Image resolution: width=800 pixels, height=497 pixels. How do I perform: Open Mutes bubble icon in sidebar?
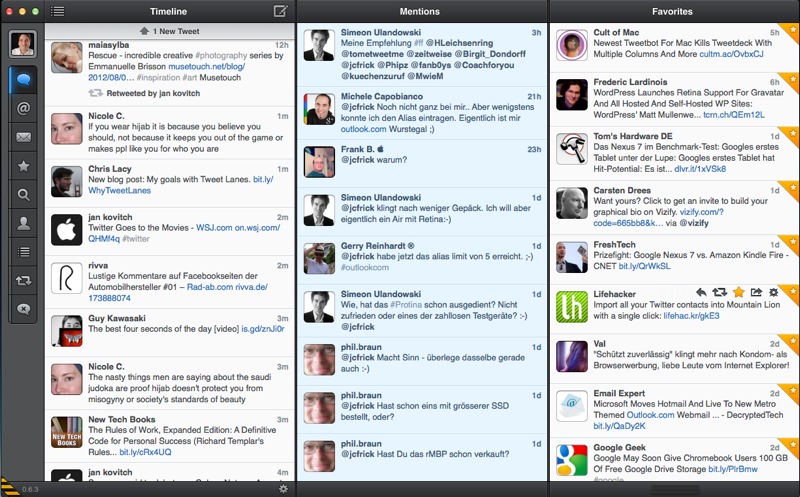pyautogui.click(x=23, y=309)
